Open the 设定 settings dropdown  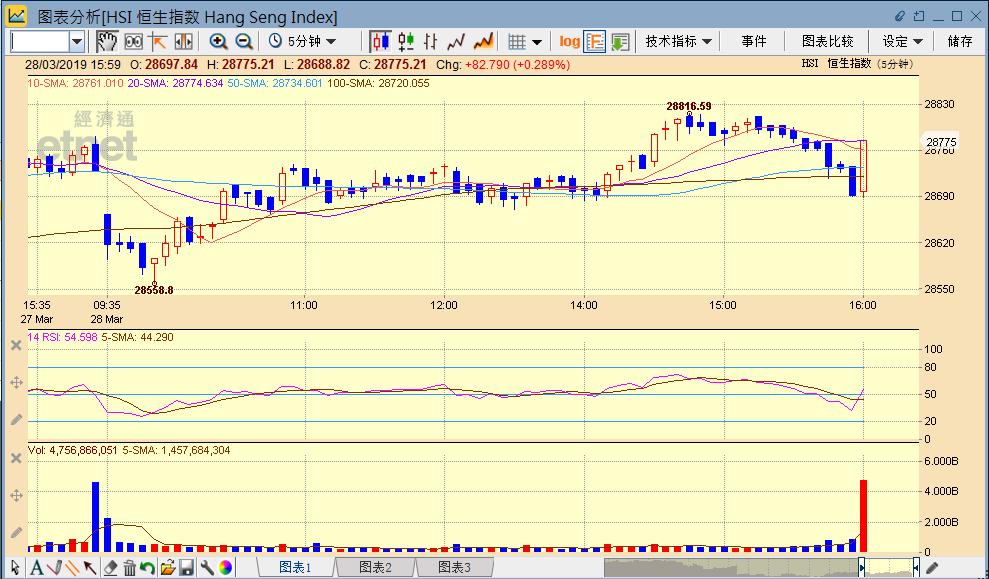(x=903, y=42)
